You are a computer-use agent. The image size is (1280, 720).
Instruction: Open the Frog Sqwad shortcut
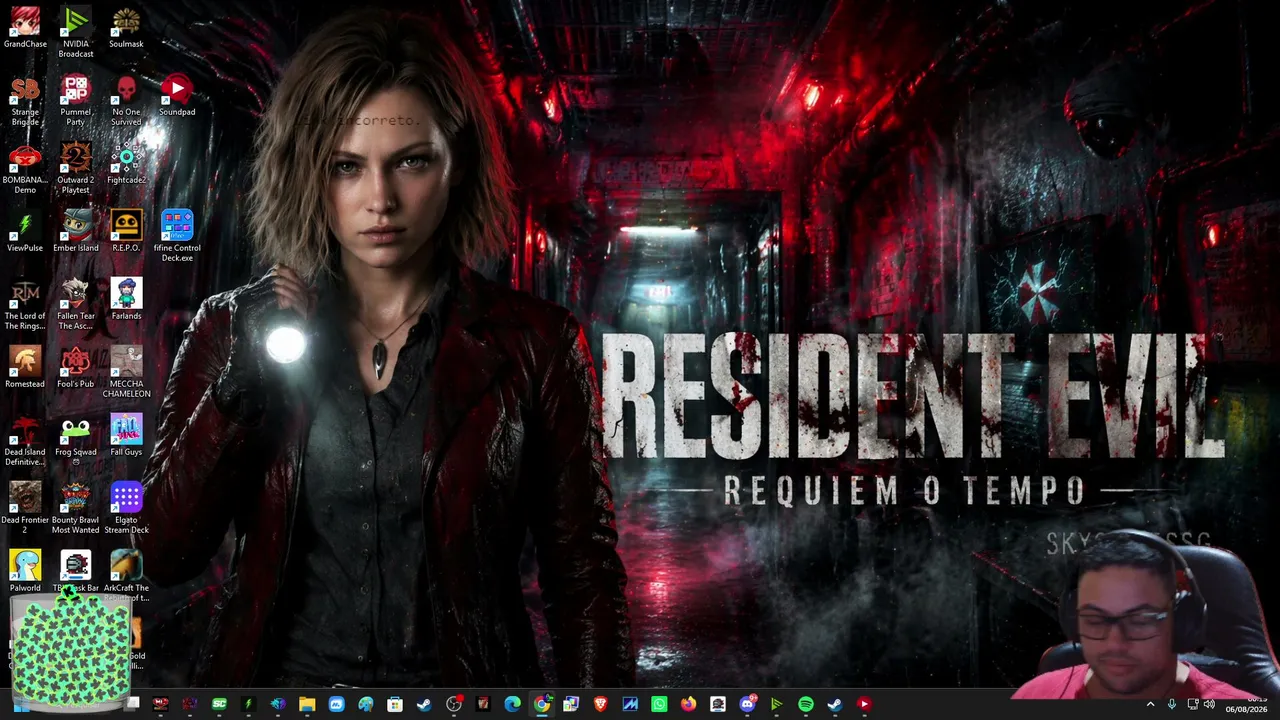click(76, 441)
